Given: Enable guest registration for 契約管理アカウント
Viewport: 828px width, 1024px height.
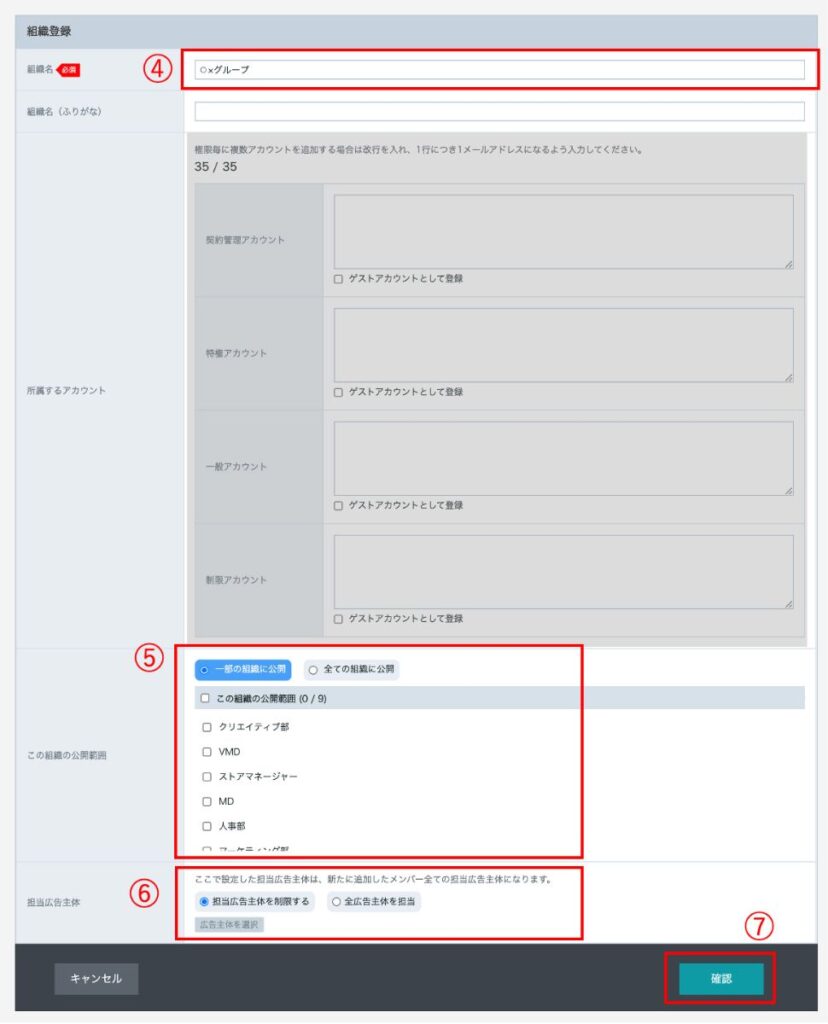Looking at the screenshot, I should click(x=339, y=279).
